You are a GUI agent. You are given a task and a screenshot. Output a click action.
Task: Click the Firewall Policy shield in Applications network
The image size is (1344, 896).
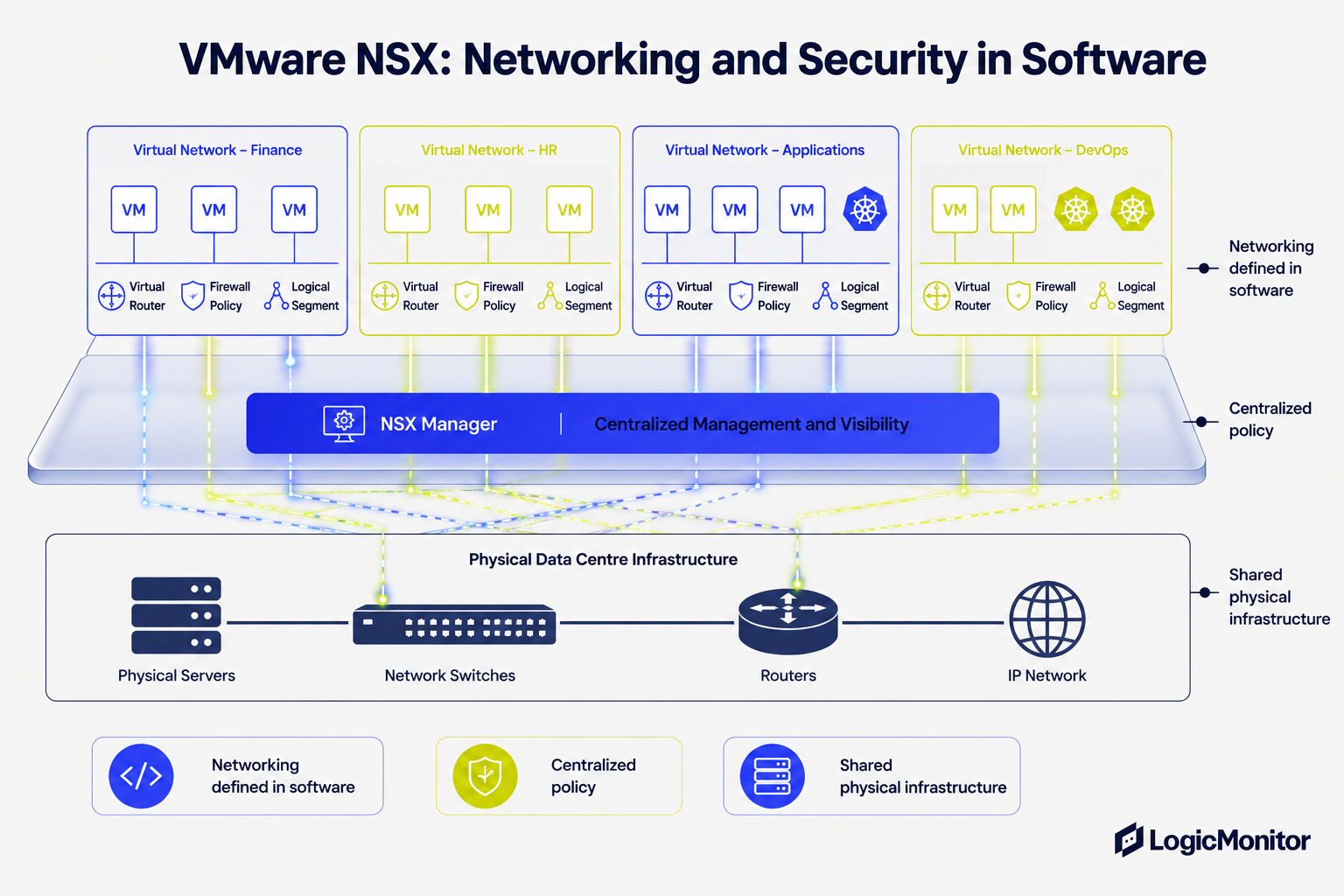741,296
